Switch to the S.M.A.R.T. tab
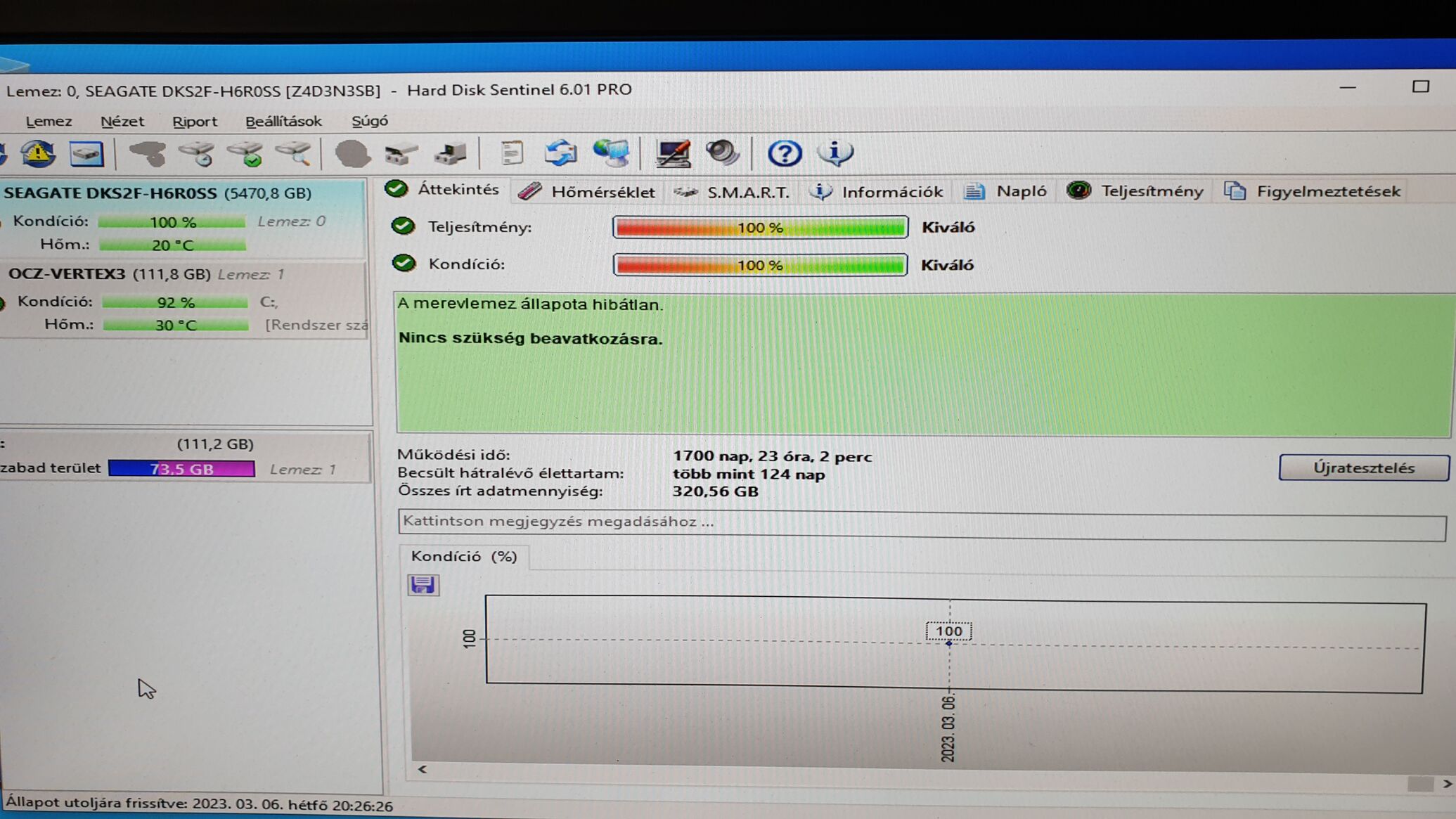The width and height of the screenshot is (1456, 819). 732,192
